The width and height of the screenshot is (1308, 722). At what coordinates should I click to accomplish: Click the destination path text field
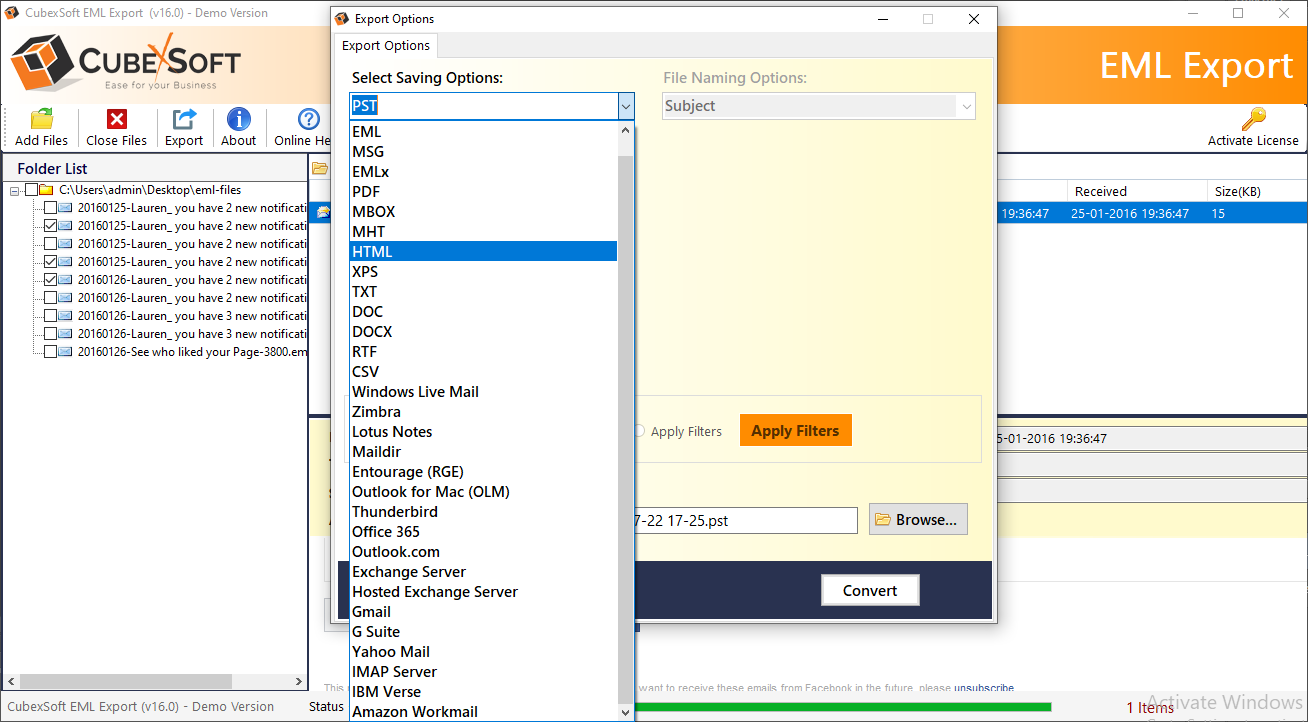tap(745, 520)
